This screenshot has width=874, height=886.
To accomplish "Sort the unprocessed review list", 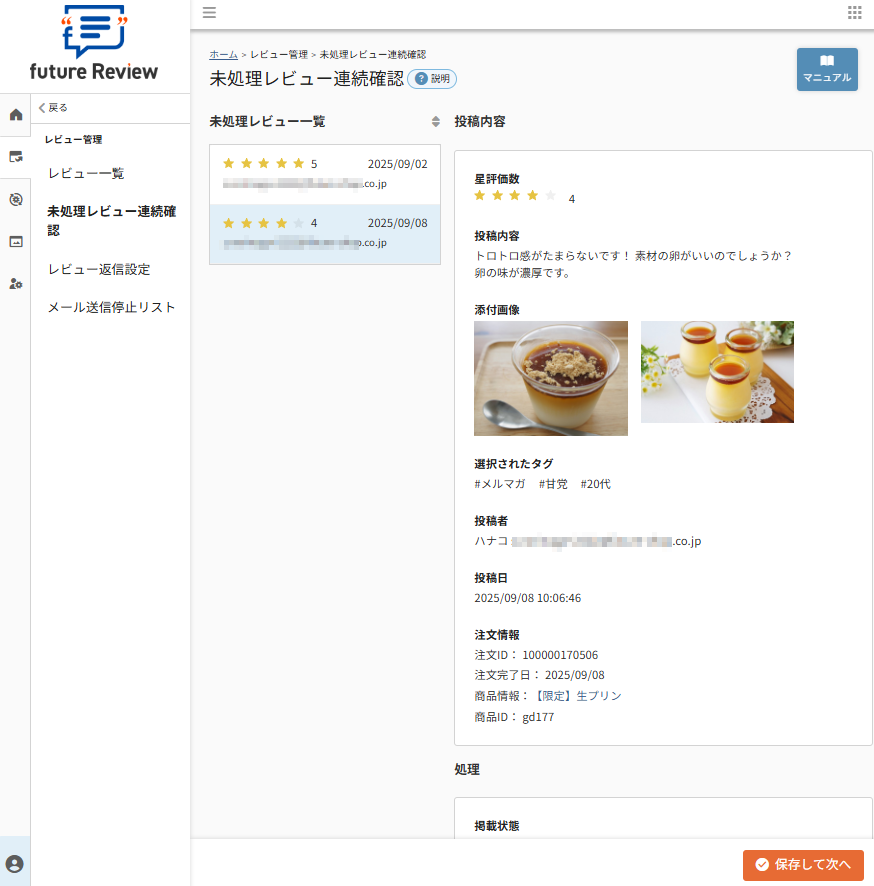I will coord(435,122).
